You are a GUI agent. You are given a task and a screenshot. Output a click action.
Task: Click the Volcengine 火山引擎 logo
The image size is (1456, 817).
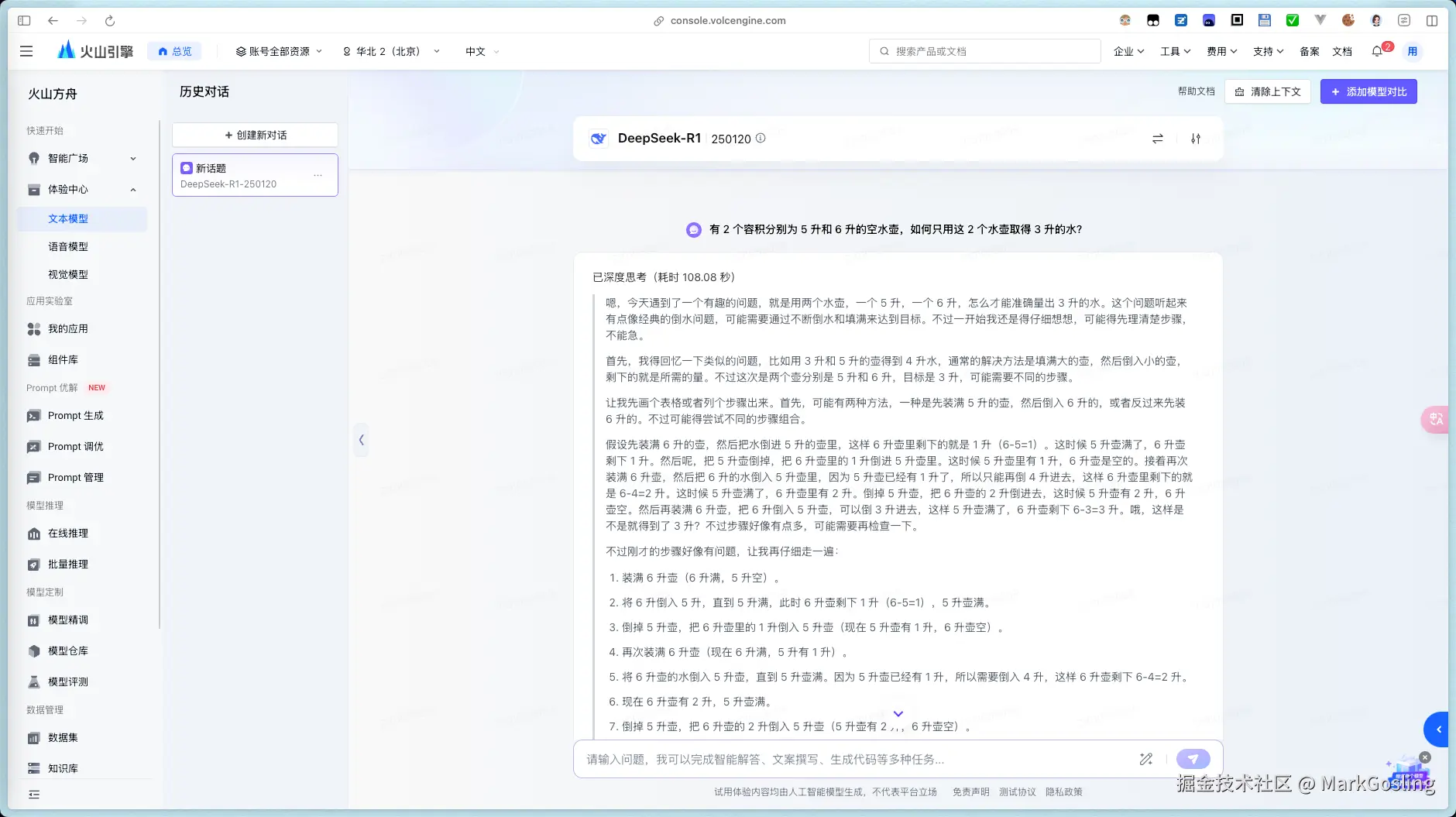[95, 51]
